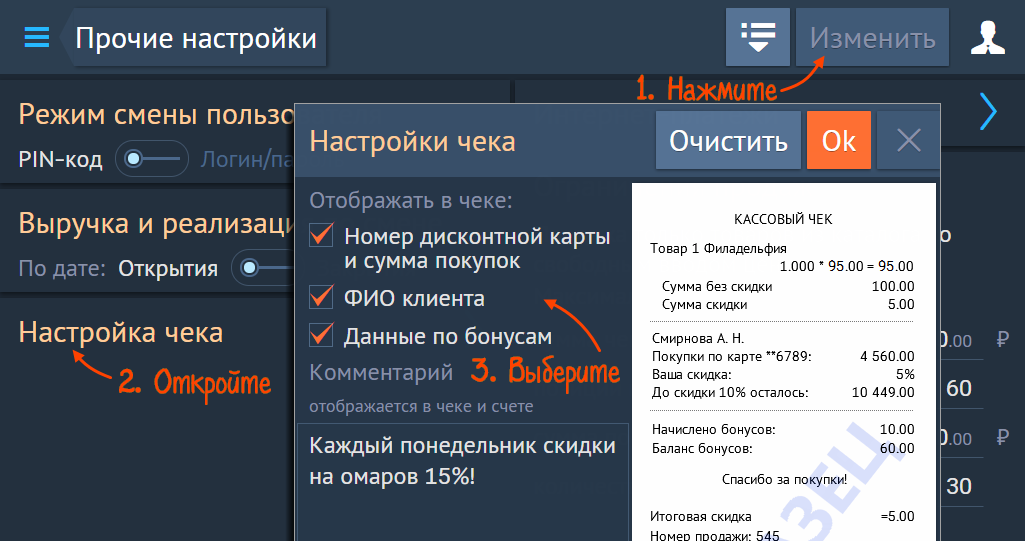The image size is (1025, 541).
Task: Click the КАССОВЫЙ ЧЕК receipt preview
Action: click(783, 360)
